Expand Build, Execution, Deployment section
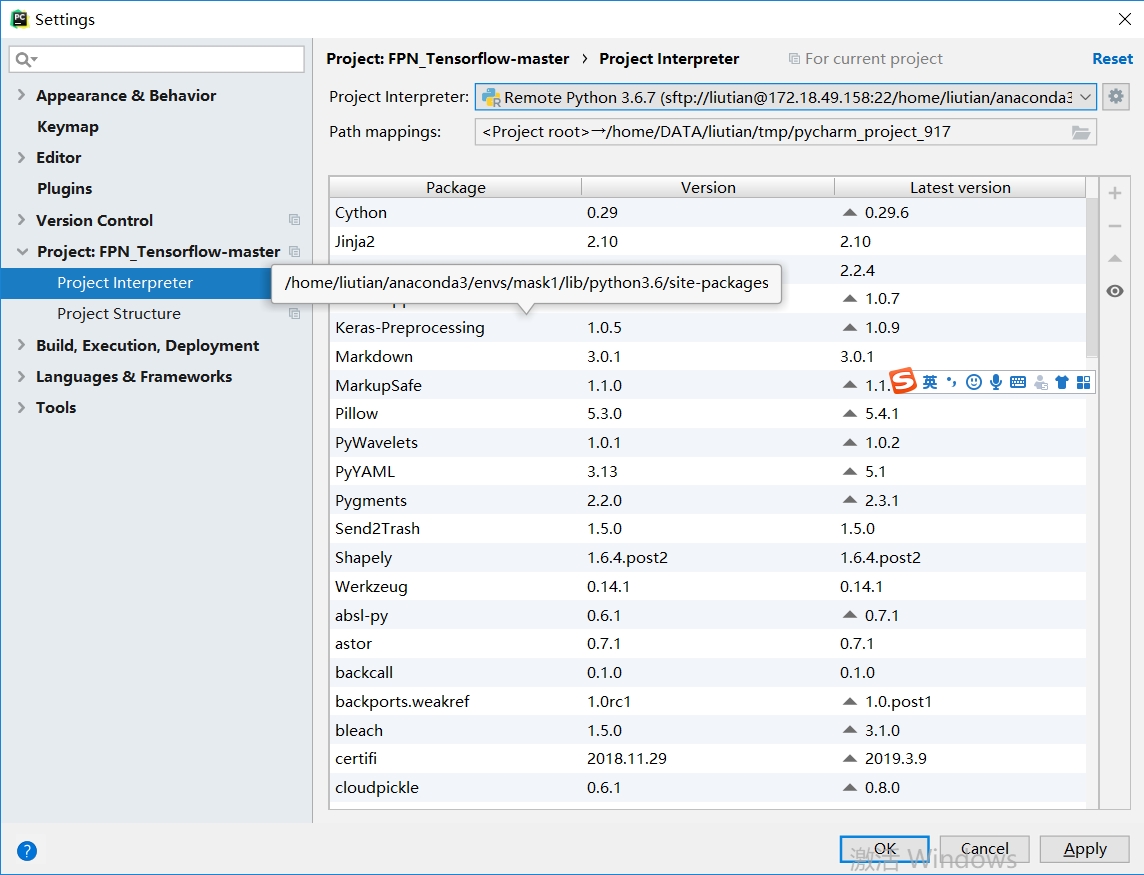This screenshot has height=875, width=1144. click(21, 345)
